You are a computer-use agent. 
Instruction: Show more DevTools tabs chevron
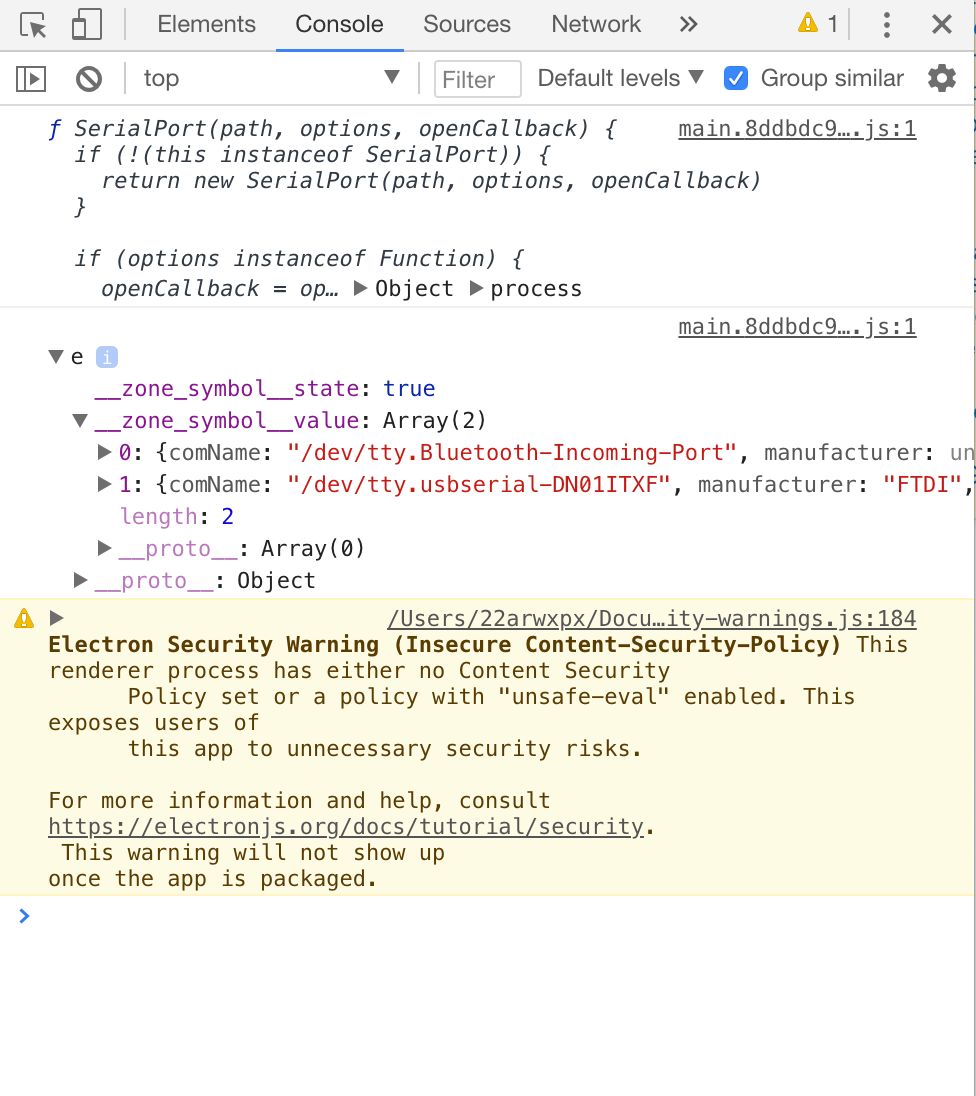click(689, 24)
